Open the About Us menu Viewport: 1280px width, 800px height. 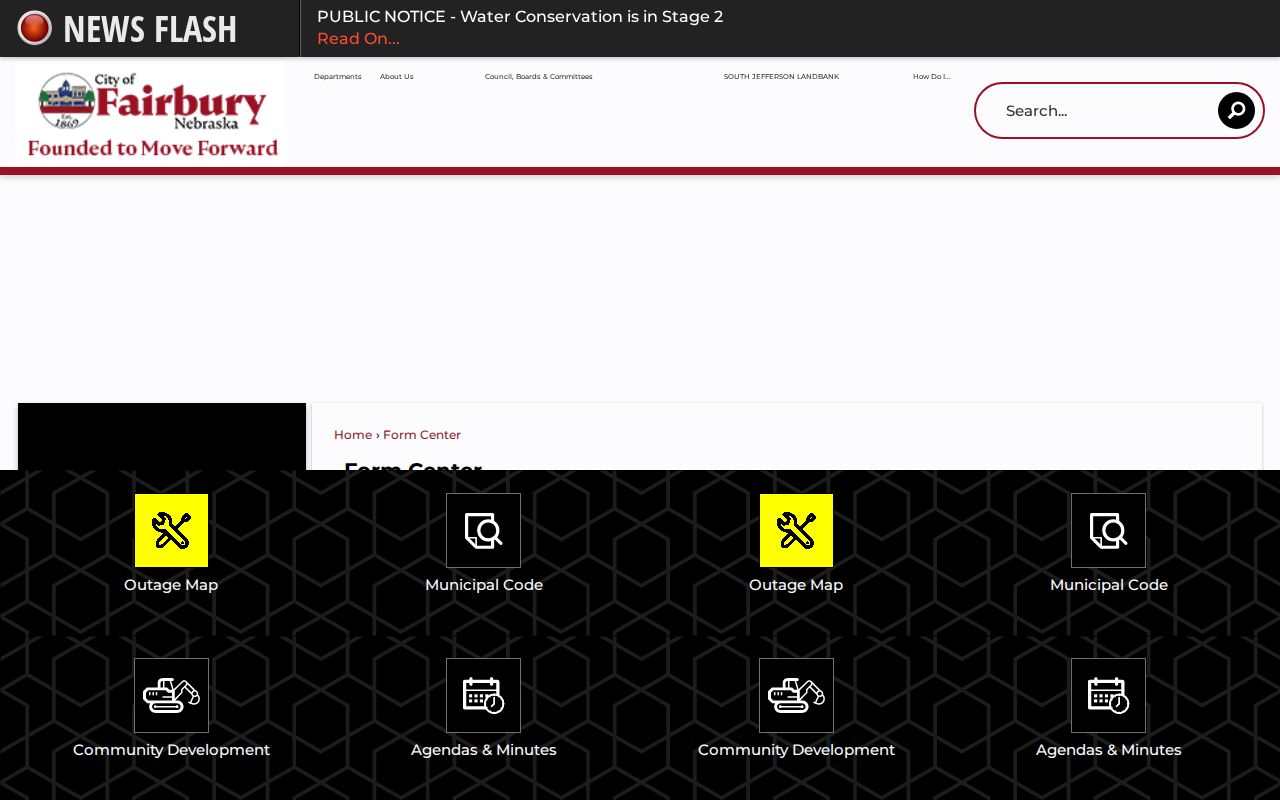(x=396, y=77)
